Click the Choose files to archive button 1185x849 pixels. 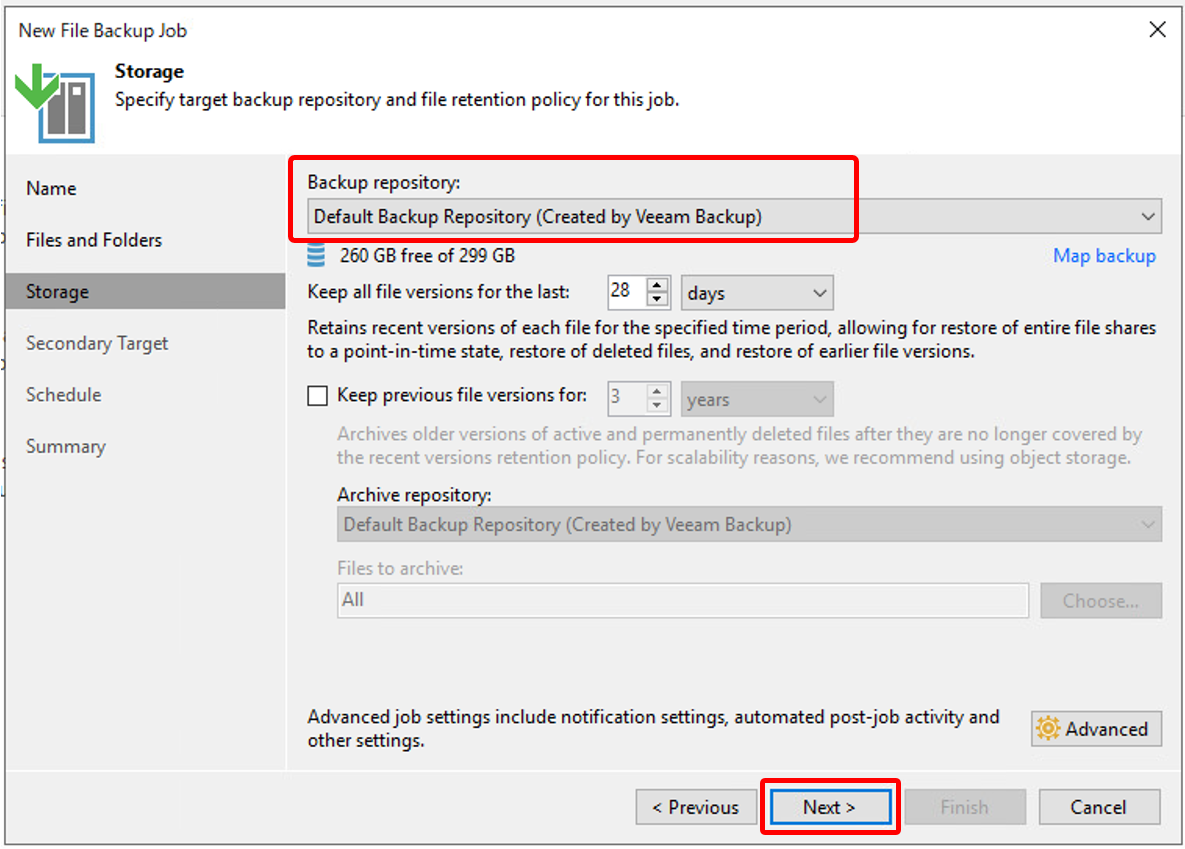pyautogui.click(x=1100, y=601)
